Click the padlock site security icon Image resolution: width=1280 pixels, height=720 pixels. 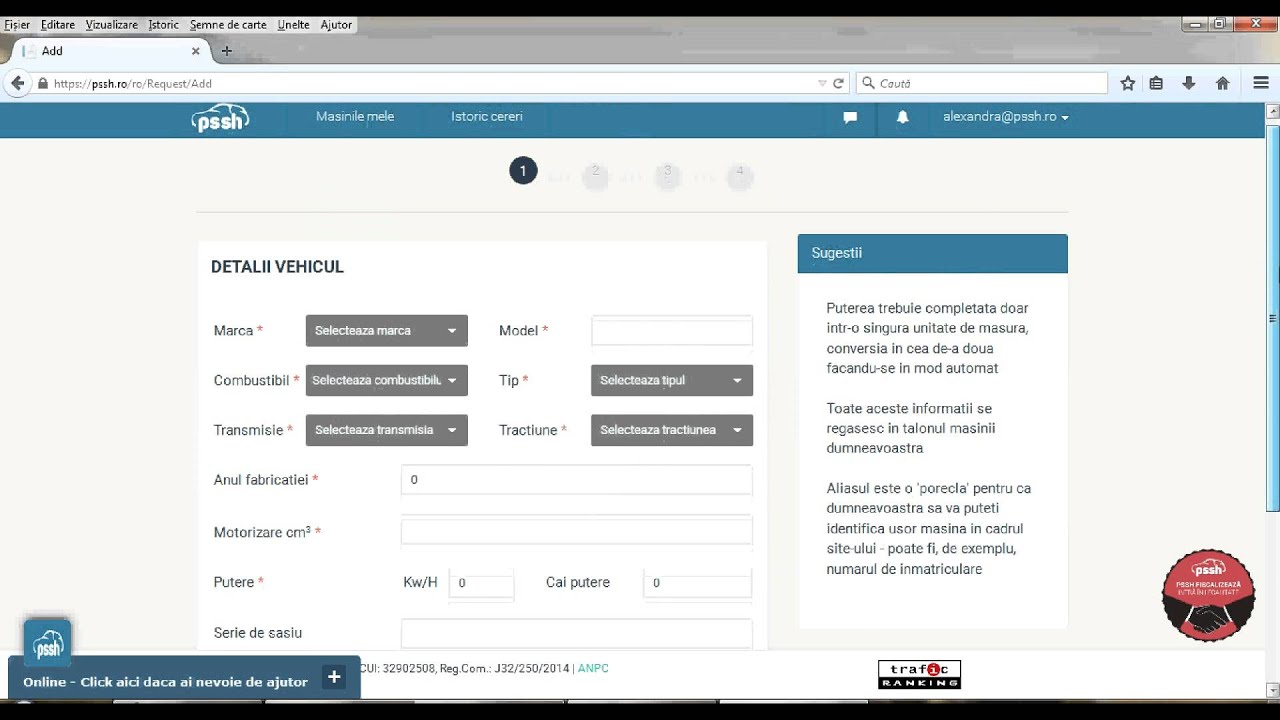[43, 83]
